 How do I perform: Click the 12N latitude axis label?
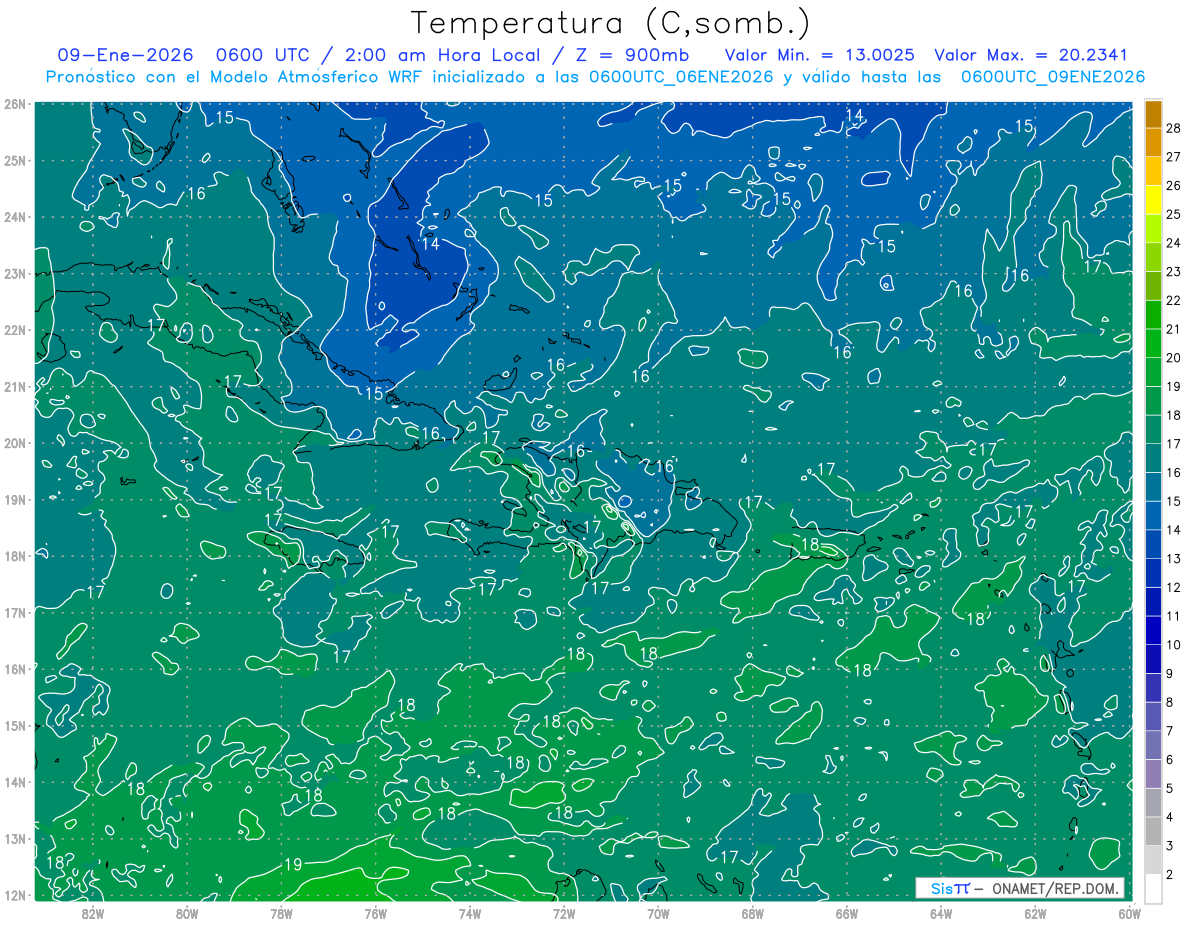14,895
